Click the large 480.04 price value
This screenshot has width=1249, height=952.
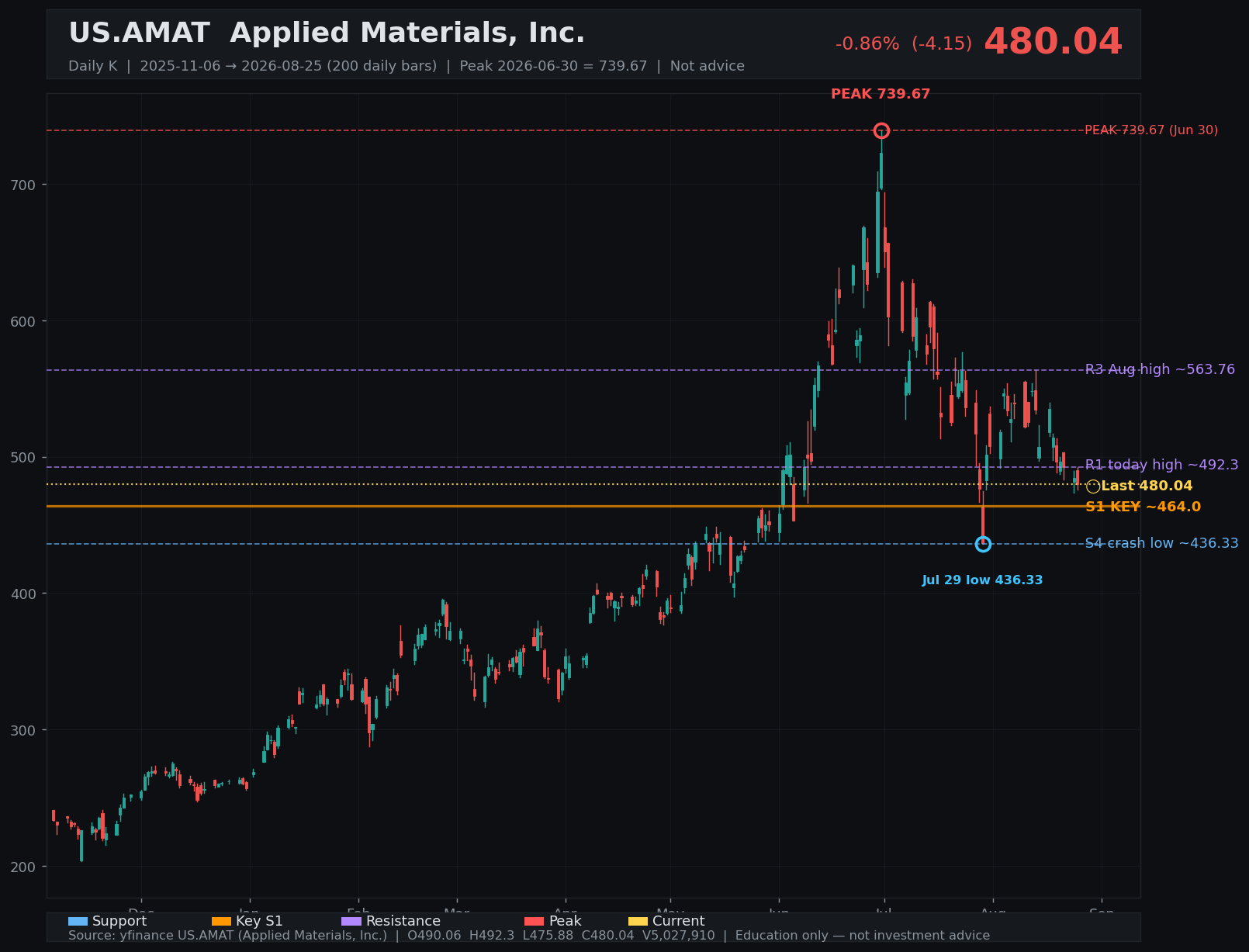[1053, 42]
